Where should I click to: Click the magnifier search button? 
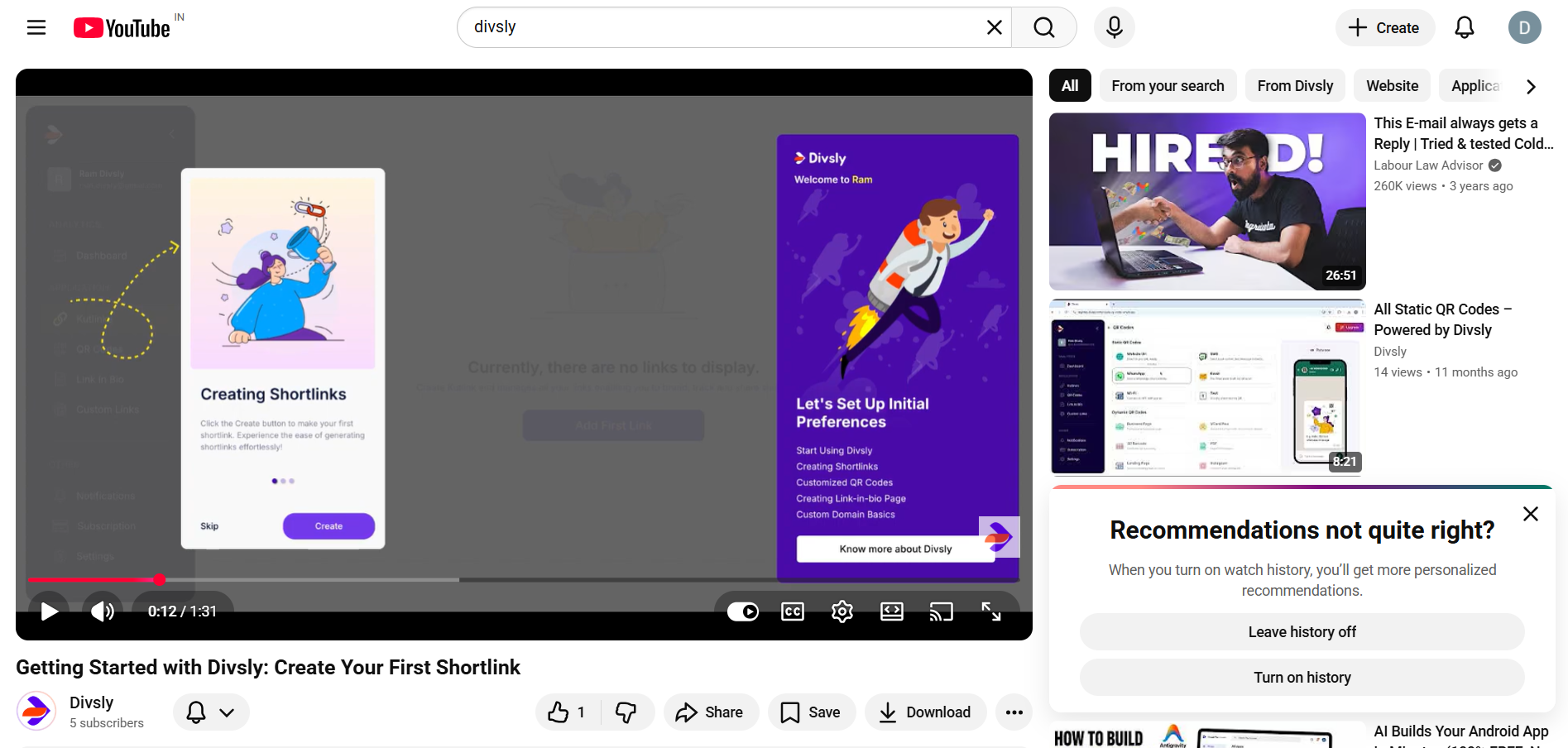[x=1044, y=27]
